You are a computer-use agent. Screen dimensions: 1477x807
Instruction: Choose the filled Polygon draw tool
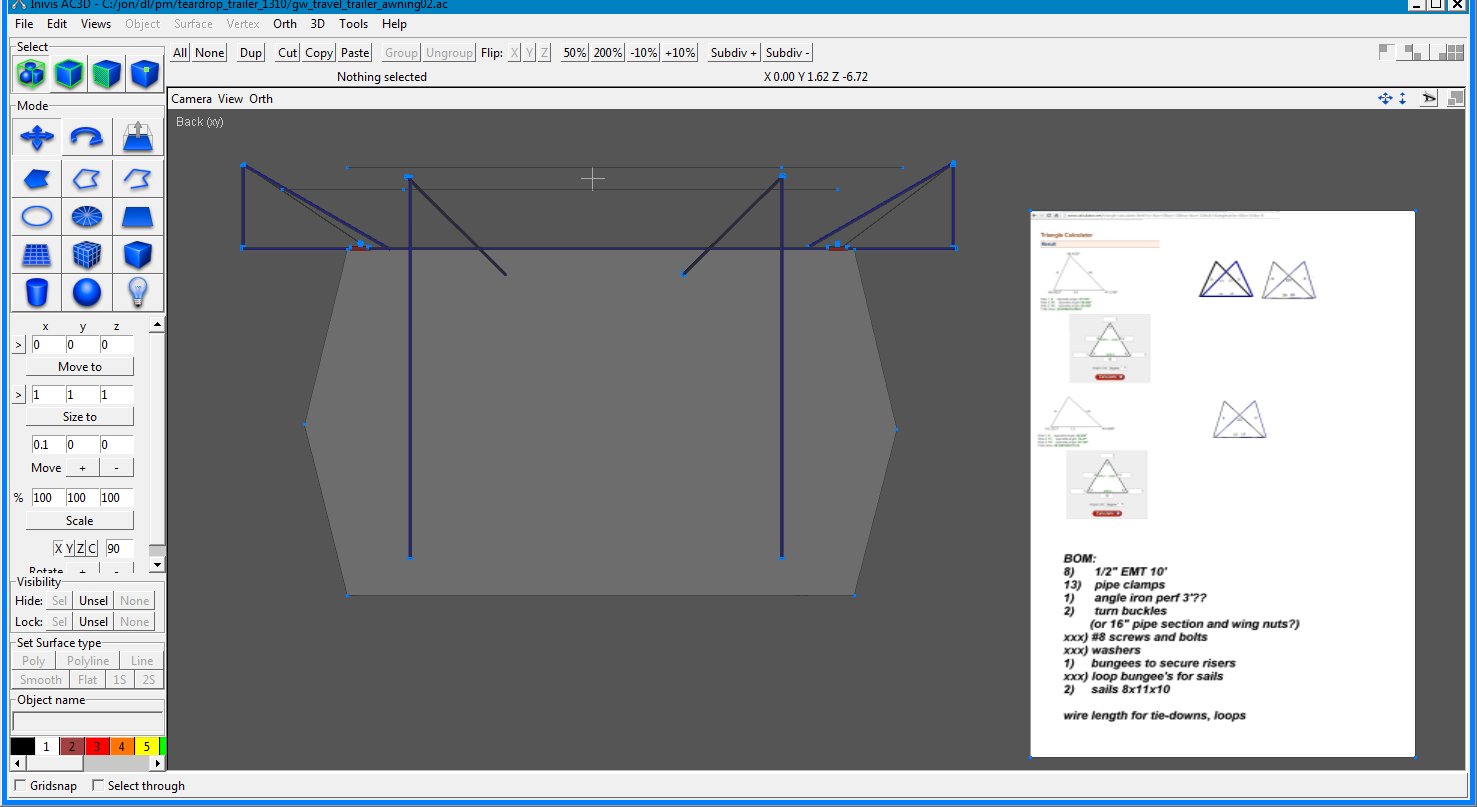[37, 179]
